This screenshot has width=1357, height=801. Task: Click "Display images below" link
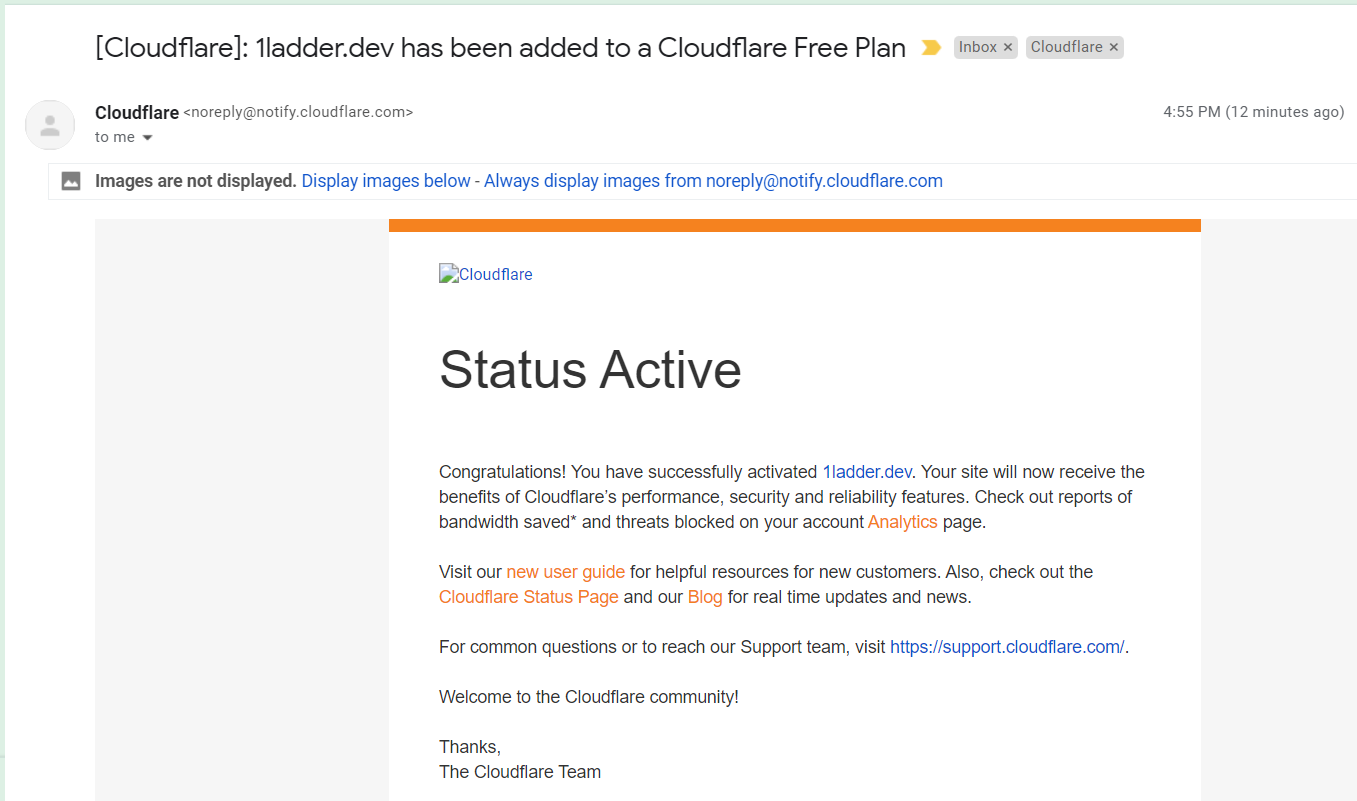click(386, 181)
